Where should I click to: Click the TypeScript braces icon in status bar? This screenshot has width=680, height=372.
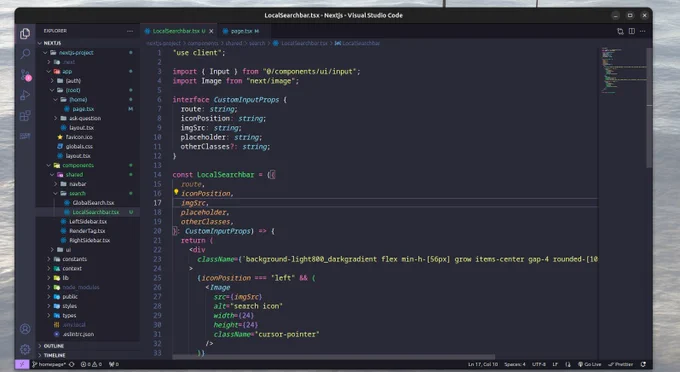(x=568, y=364)
